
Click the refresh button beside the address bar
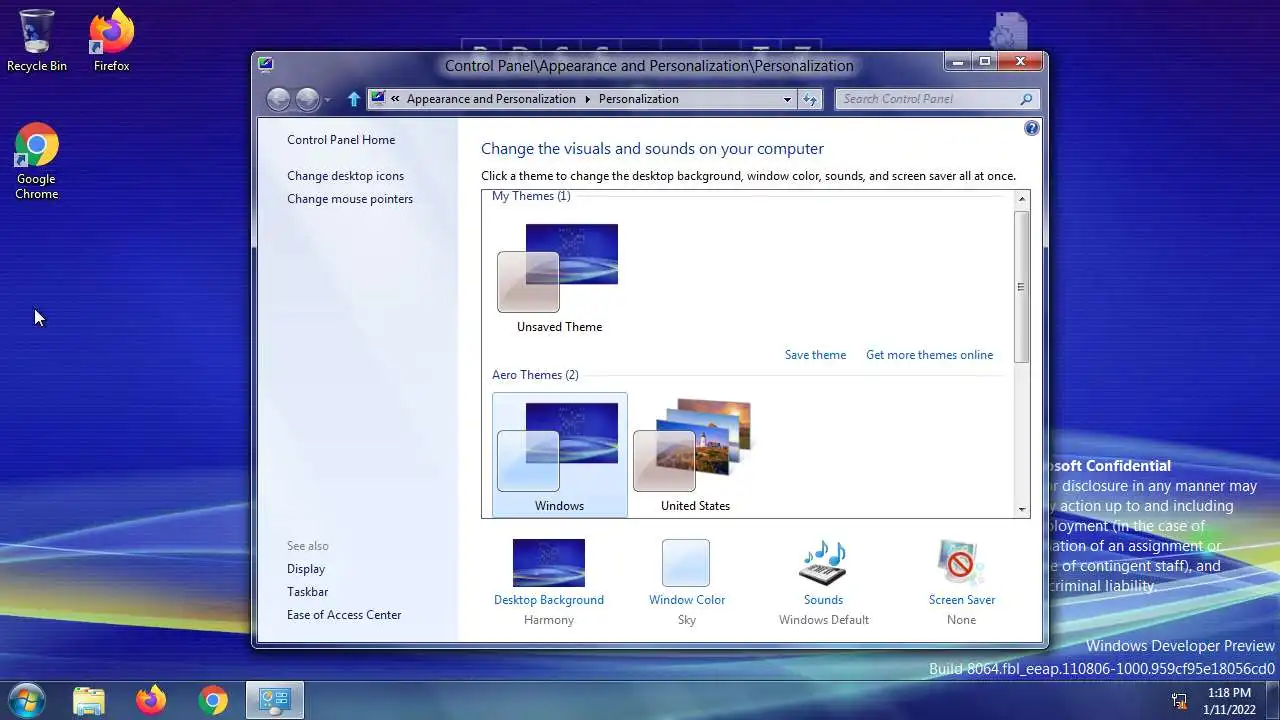tap(810, 99)
